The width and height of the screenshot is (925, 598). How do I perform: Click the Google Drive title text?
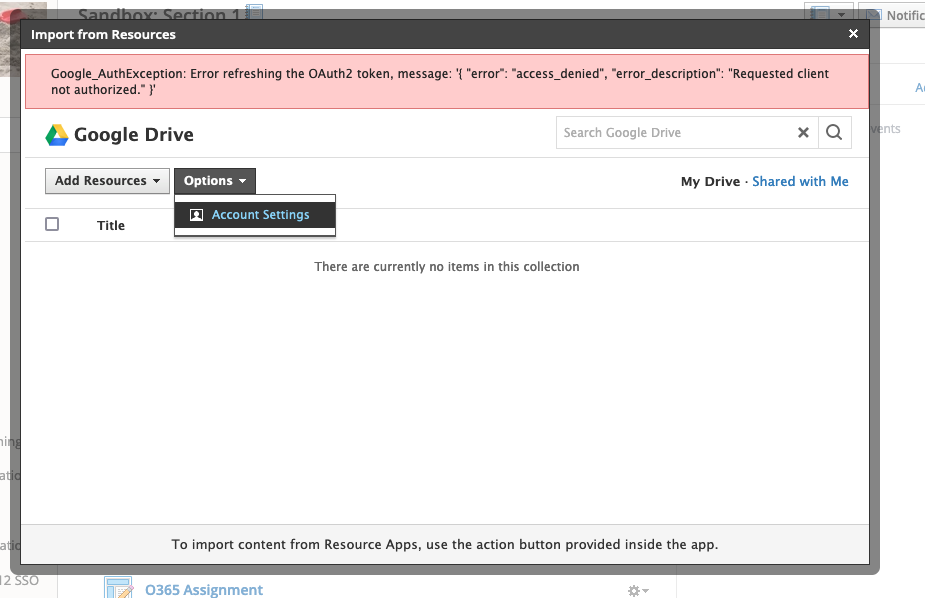coord(134,135)
